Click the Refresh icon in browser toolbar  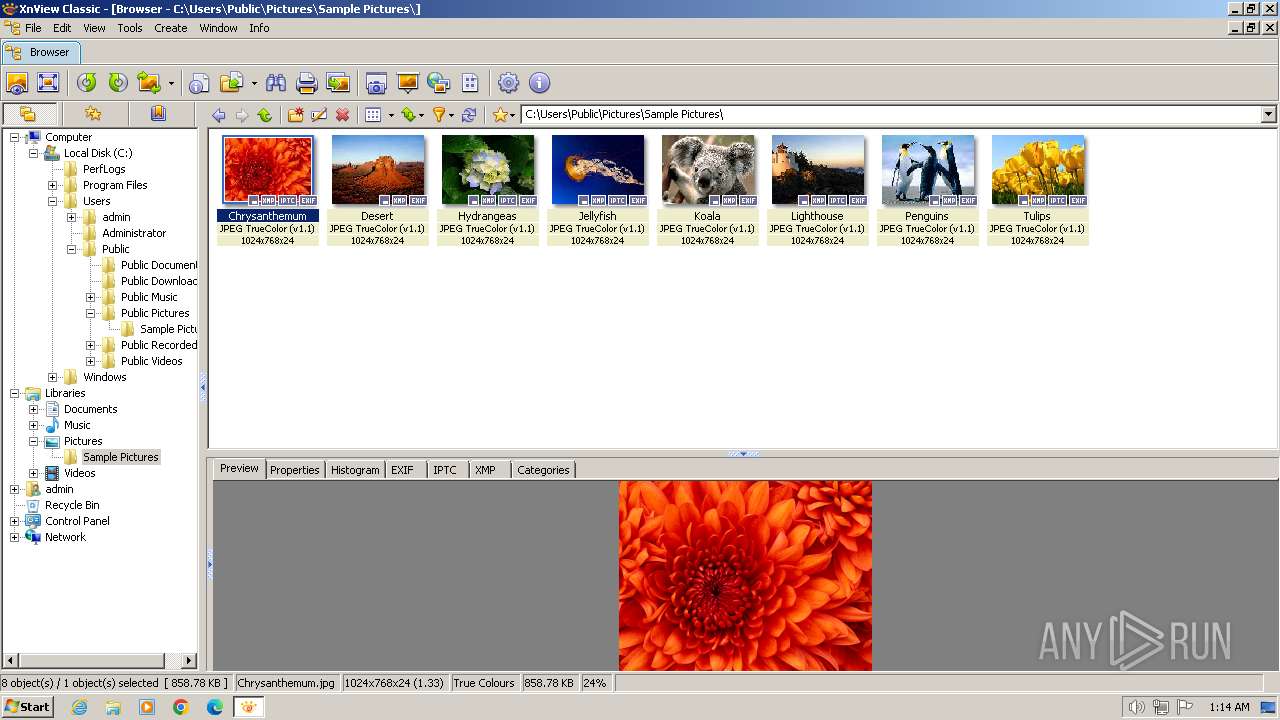tap(469, 115)
